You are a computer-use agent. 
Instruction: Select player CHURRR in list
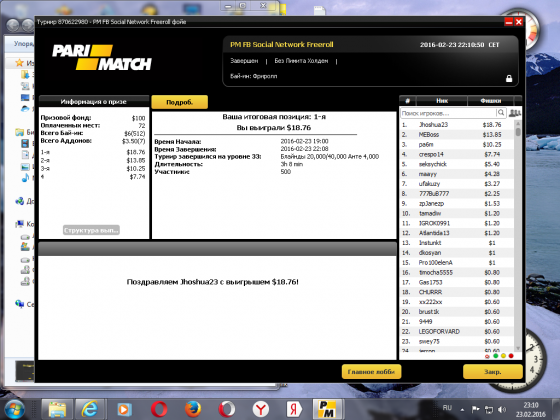pos(457,292)
